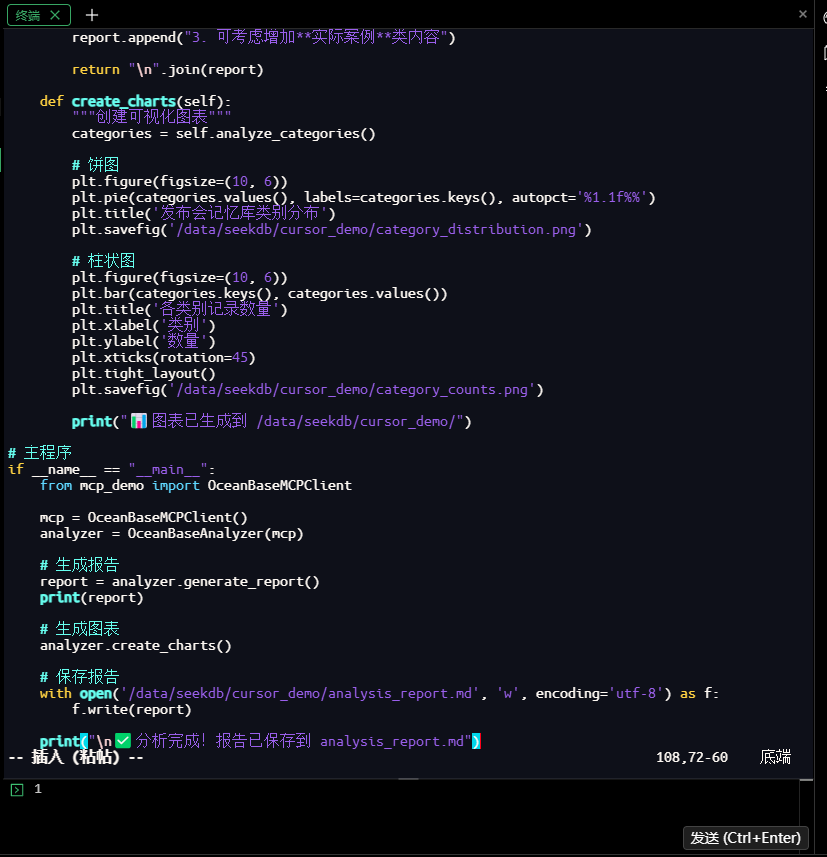Click the category_counts.png savefig path
Screen dimensions: 827x857
coord(355,389)
